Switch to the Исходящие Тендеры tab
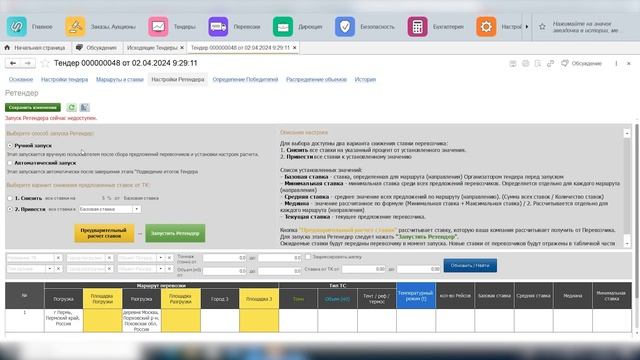The image size is (640, 360). [152, 48]
